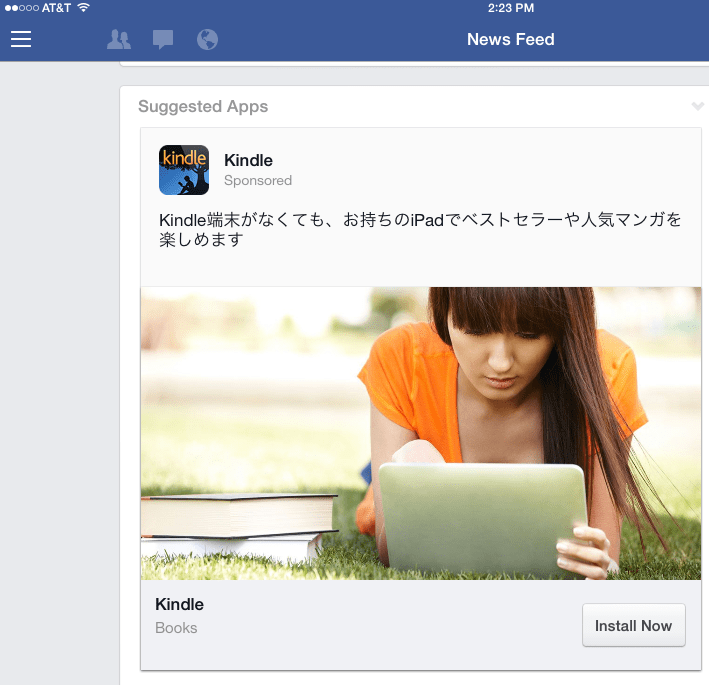This screenshot has height=685, width=709.
Task: Open the friend requests icon
Action: 119,39
